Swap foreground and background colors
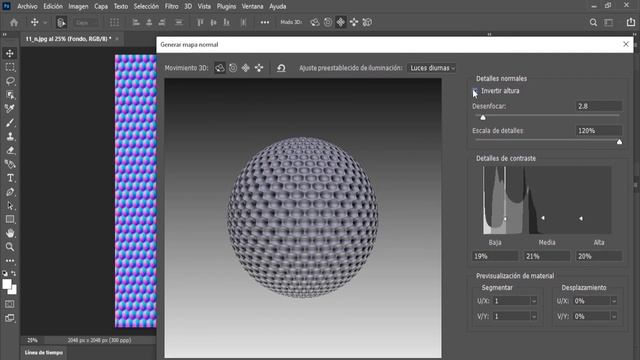Screen dimensions: 640x360 click(13, 273)
